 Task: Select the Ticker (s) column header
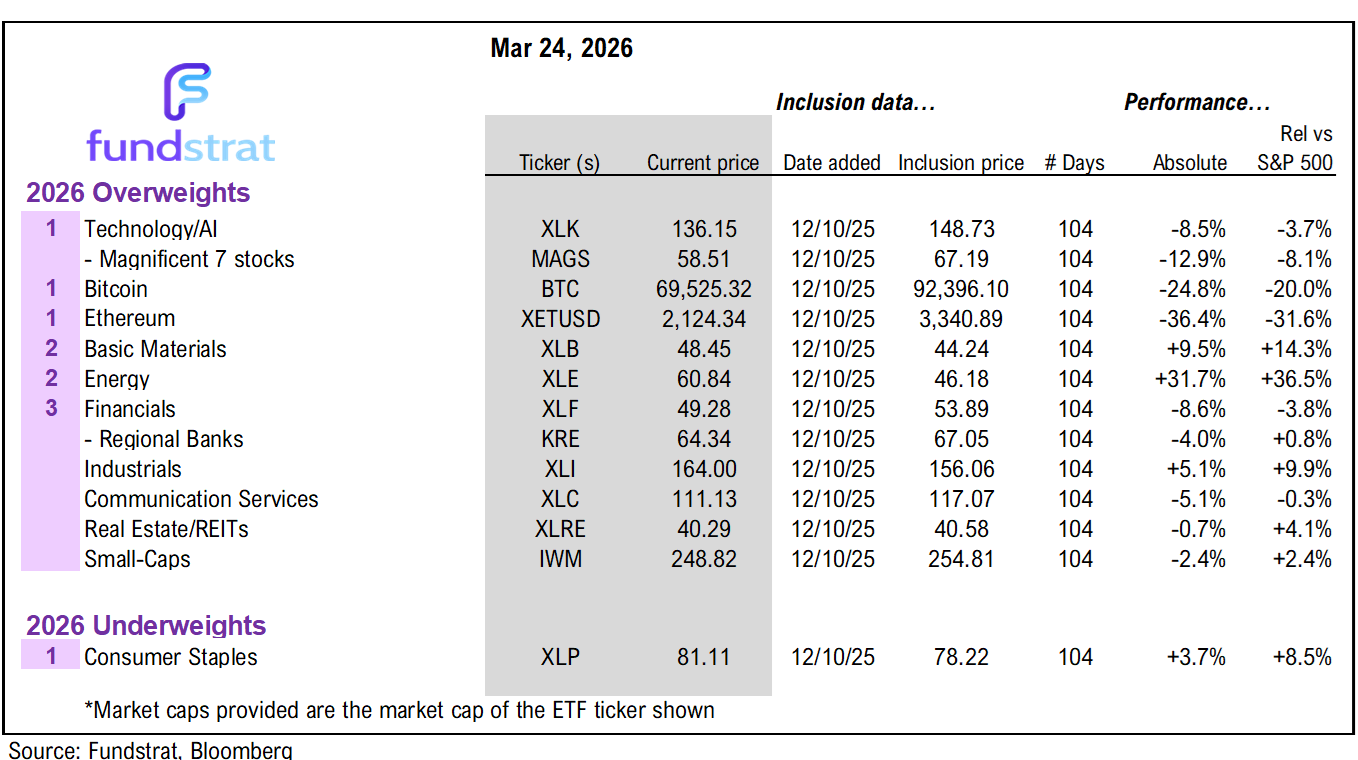[x=559, y=163]
